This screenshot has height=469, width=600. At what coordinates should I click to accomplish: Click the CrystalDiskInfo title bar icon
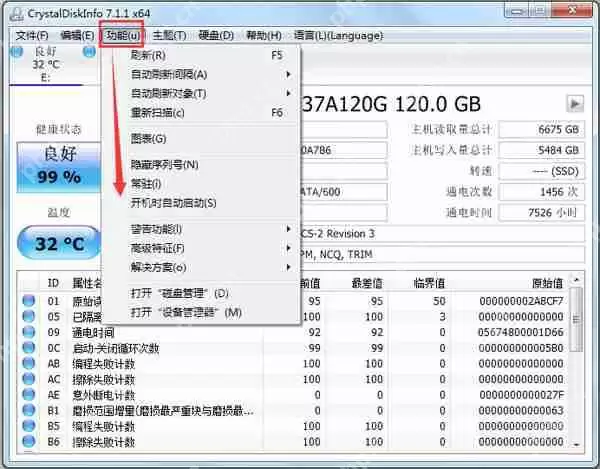pyautogui.click(x=16, y=14)
